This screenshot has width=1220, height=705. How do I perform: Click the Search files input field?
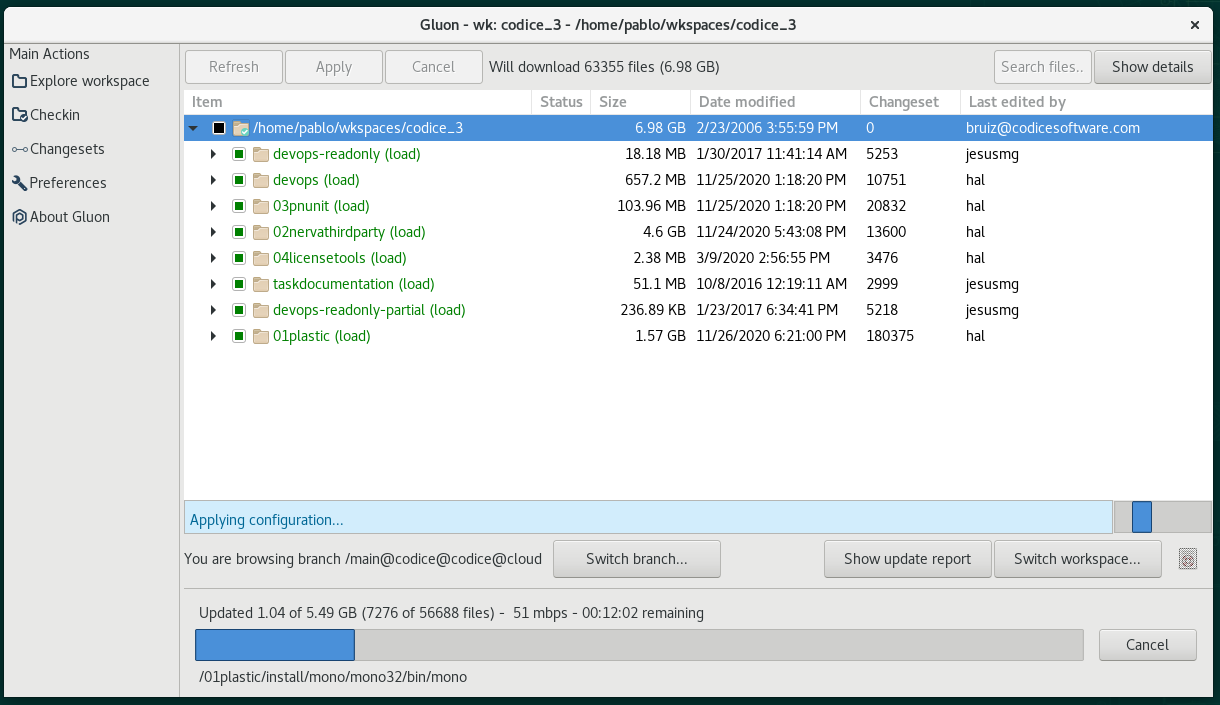tap(1042, 67)
